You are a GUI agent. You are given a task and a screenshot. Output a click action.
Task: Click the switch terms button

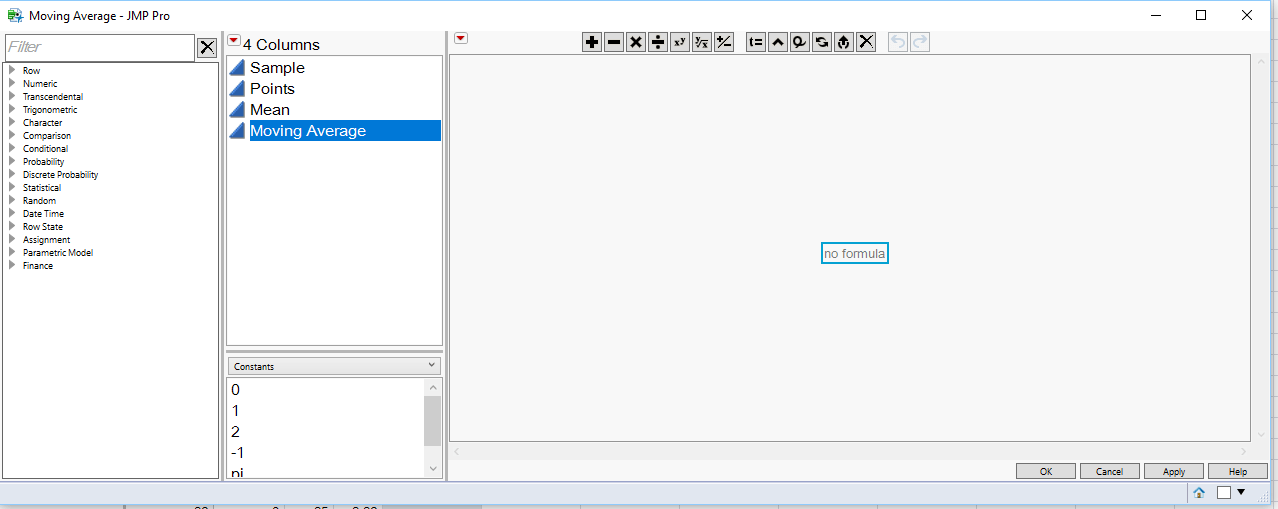point(822,42)
